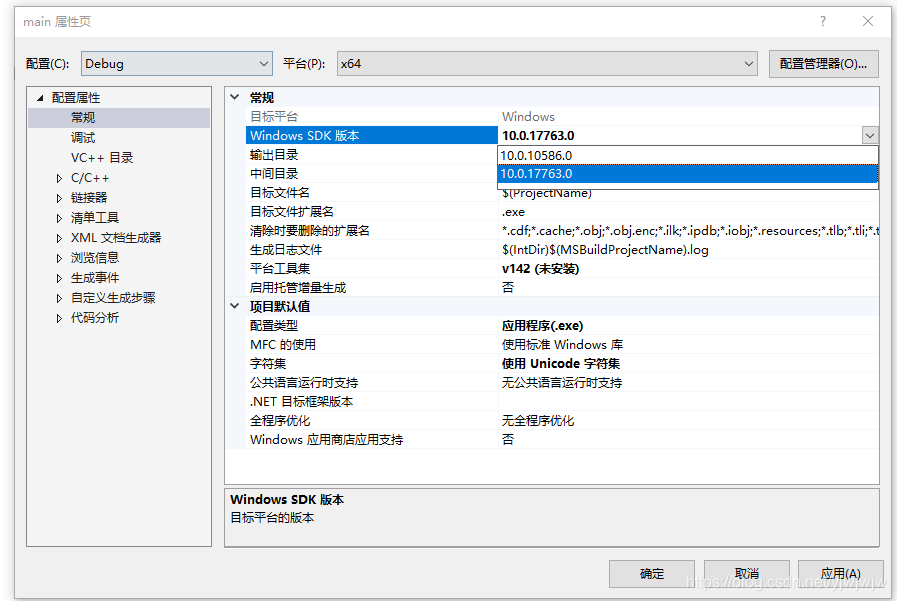This screenshot has width=897, height=601.
Task: Open the 平台 x64 combo box
Action: [x=547, y=63]
